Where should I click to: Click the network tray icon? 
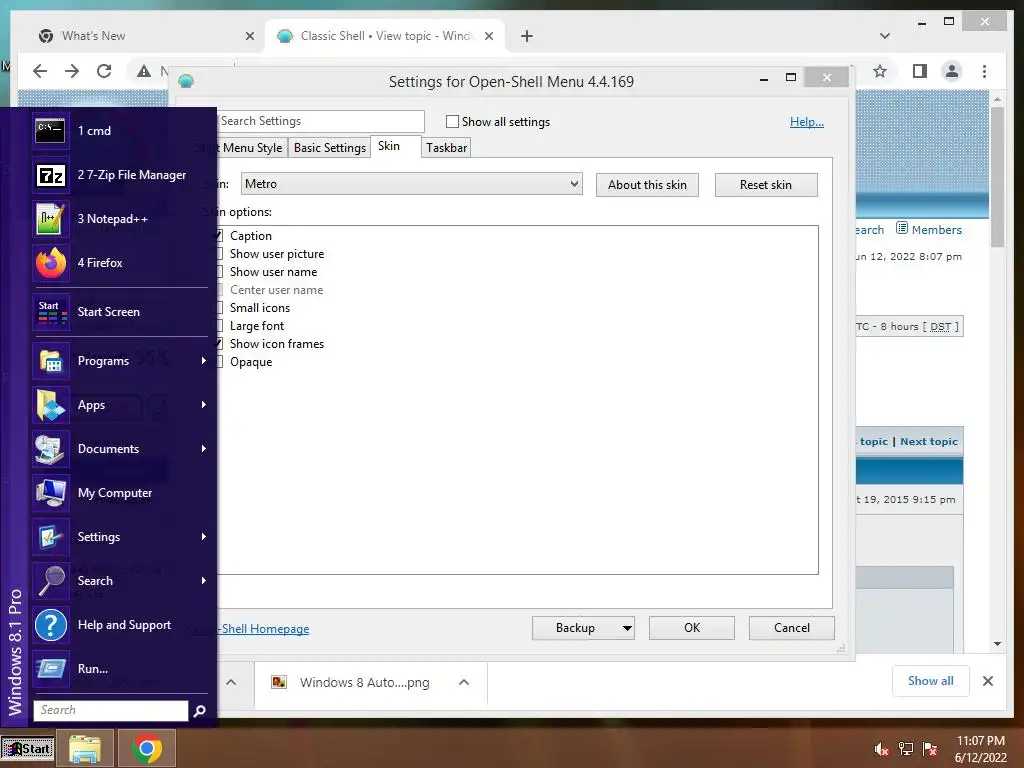[905, 749]
